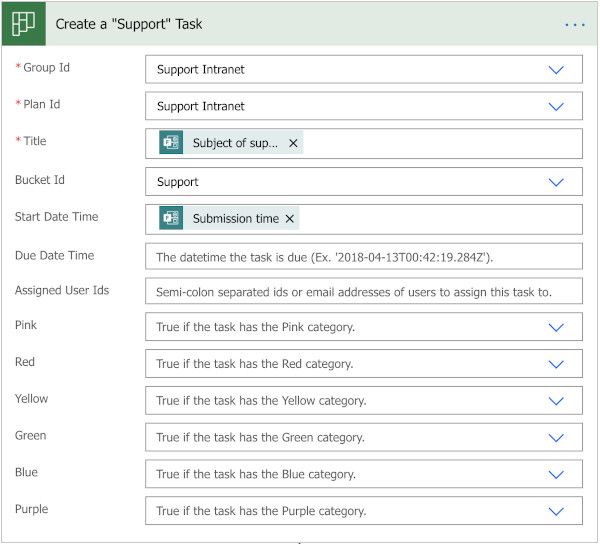Click the Submission time token text

tap(236, 218)
